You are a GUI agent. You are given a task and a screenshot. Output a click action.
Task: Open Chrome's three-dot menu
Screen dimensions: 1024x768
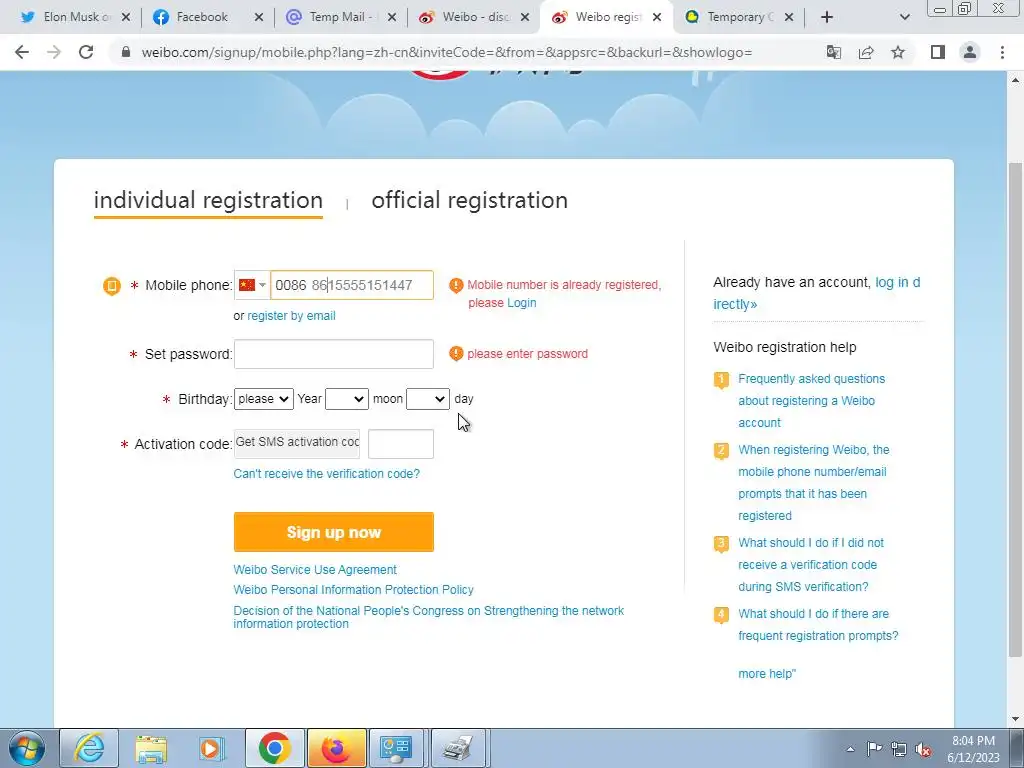1002,52
